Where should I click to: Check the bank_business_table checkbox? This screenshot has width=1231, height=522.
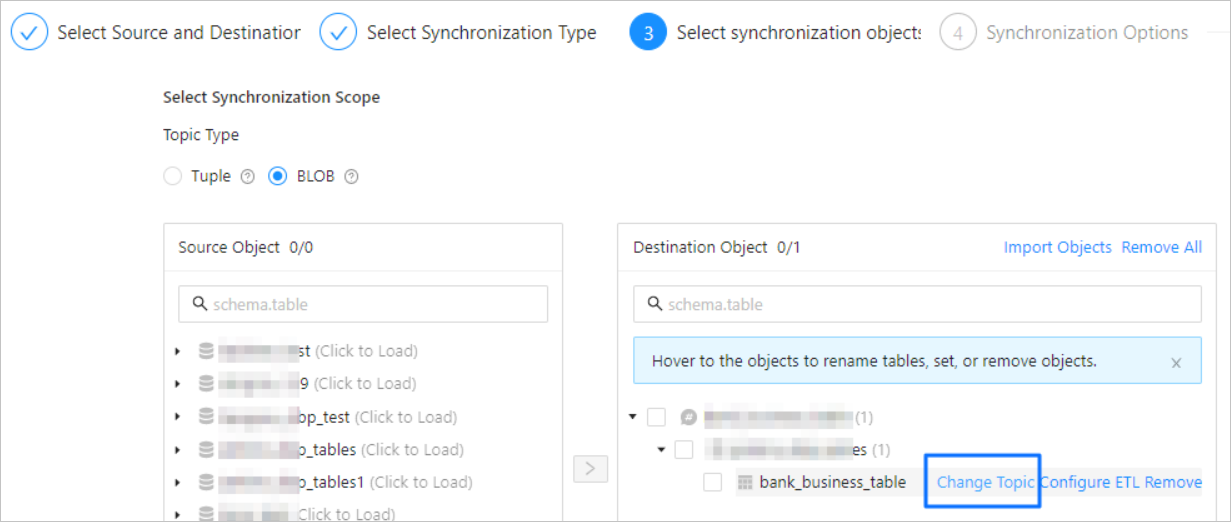coord(712,483)
